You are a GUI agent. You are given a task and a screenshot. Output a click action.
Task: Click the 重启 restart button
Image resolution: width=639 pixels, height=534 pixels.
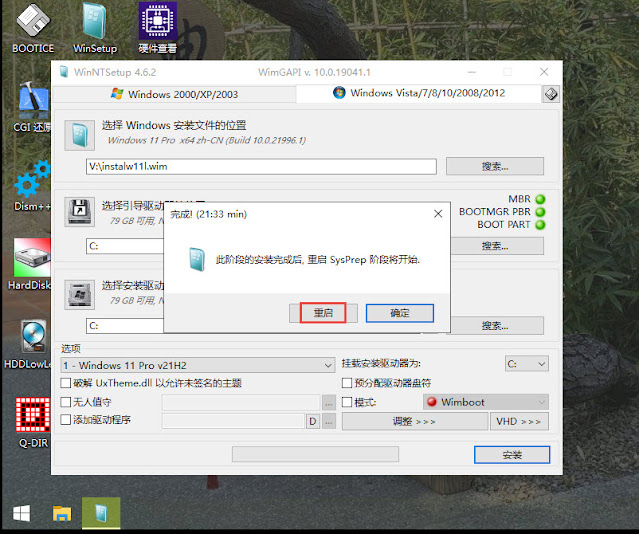(x=323, y=313)
